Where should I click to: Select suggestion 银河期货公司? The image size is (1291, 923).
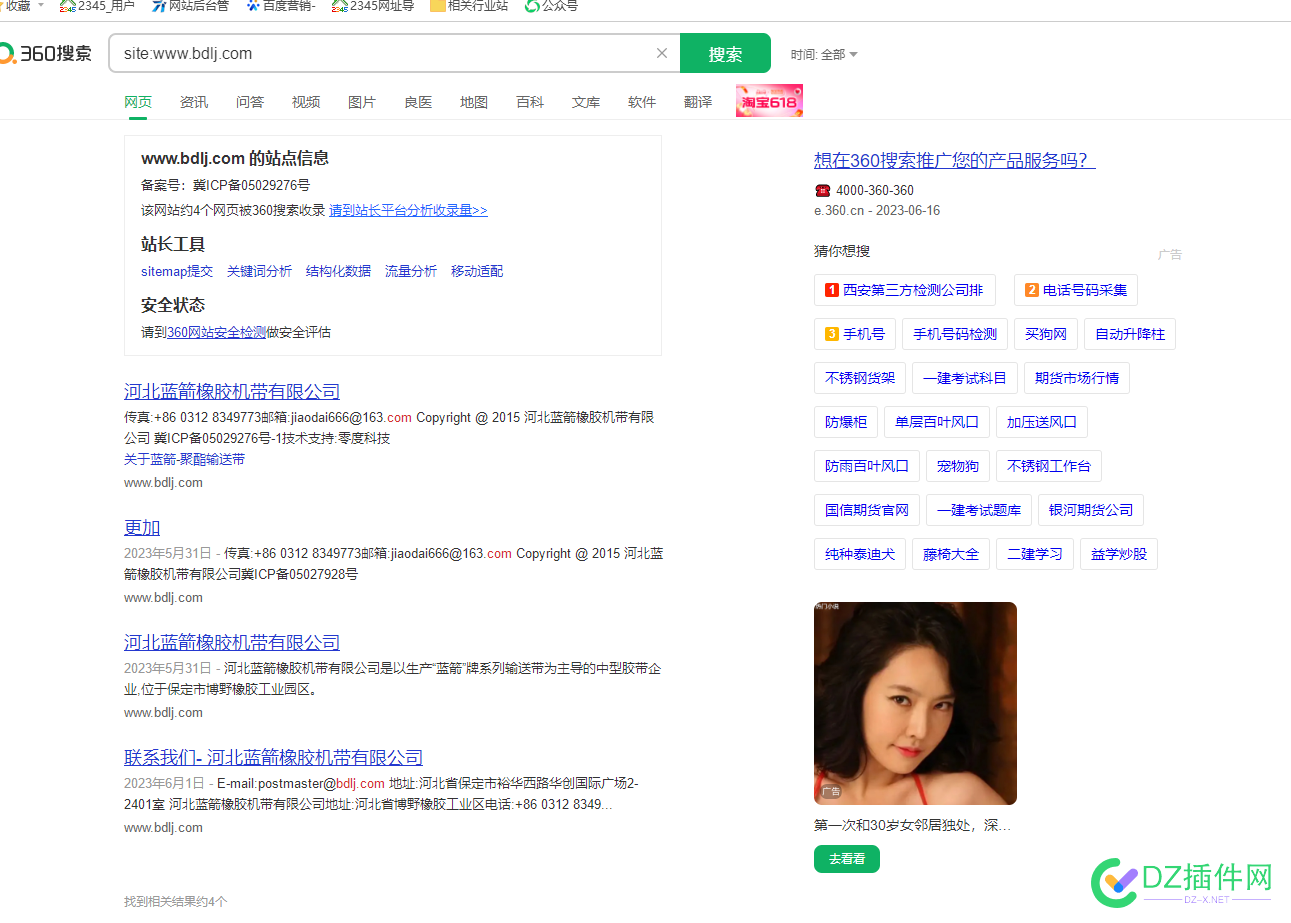pos(1091,510)
